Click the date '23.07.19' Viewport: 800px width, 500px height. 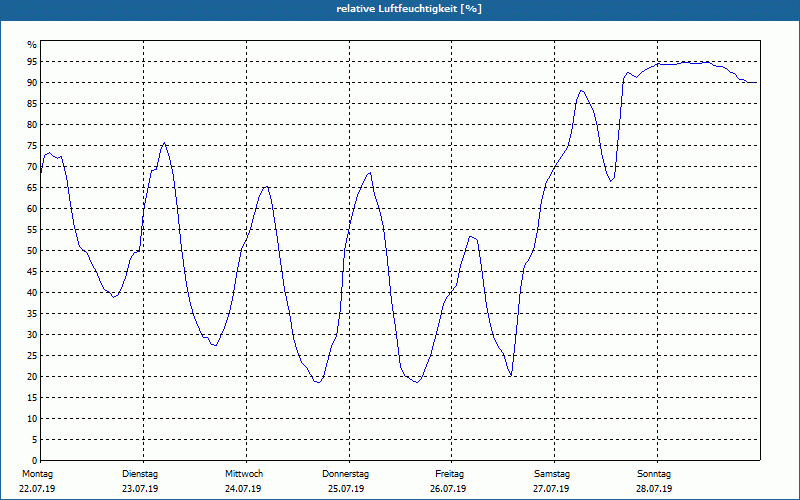[x=140, y=489]
